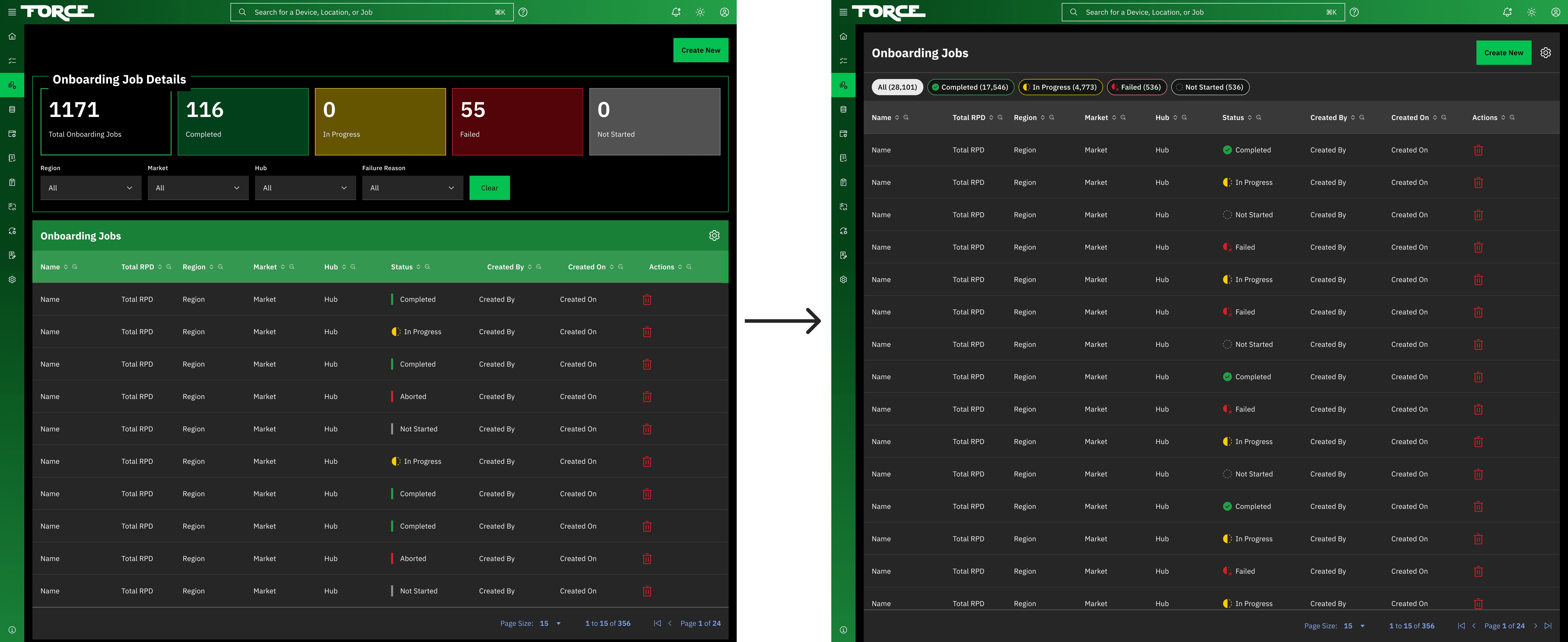The width and height of the screenshot is (1568, 642).
Task: Click Create New above Onboarding Job Details
Action: coord(700,50)
